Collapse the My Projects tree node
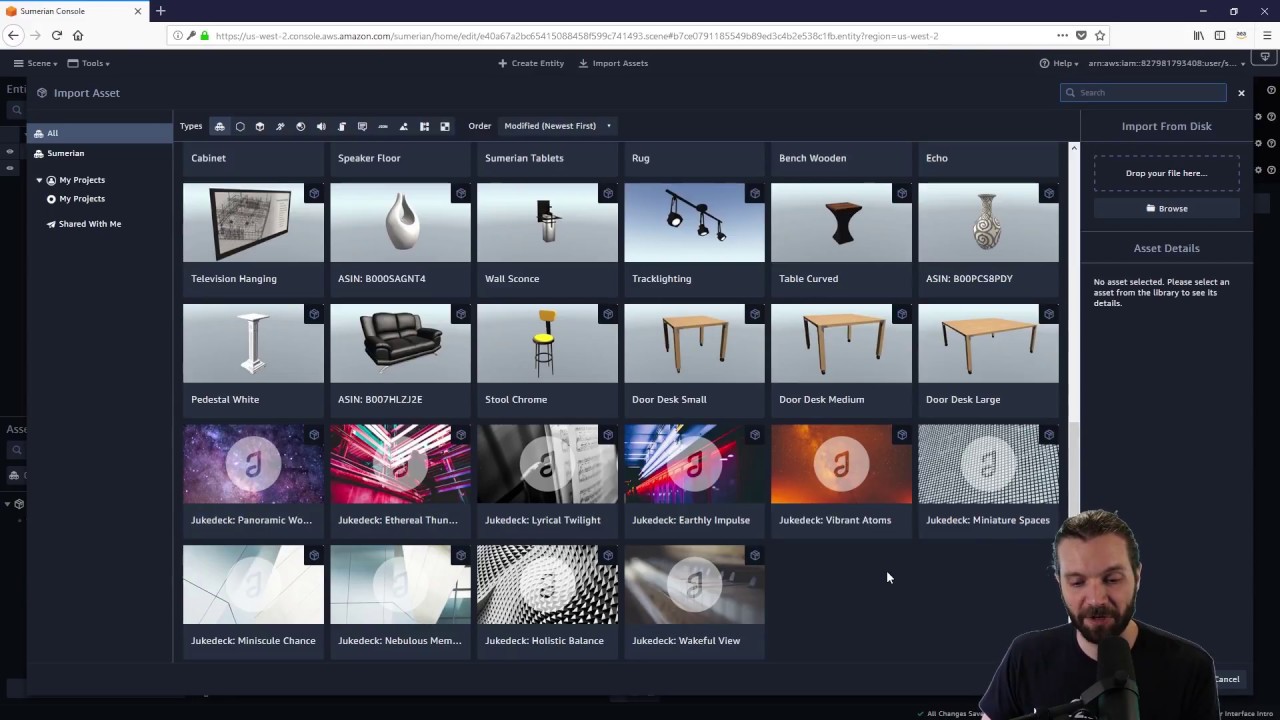The image size is (1280, 720). click(39, 180)
